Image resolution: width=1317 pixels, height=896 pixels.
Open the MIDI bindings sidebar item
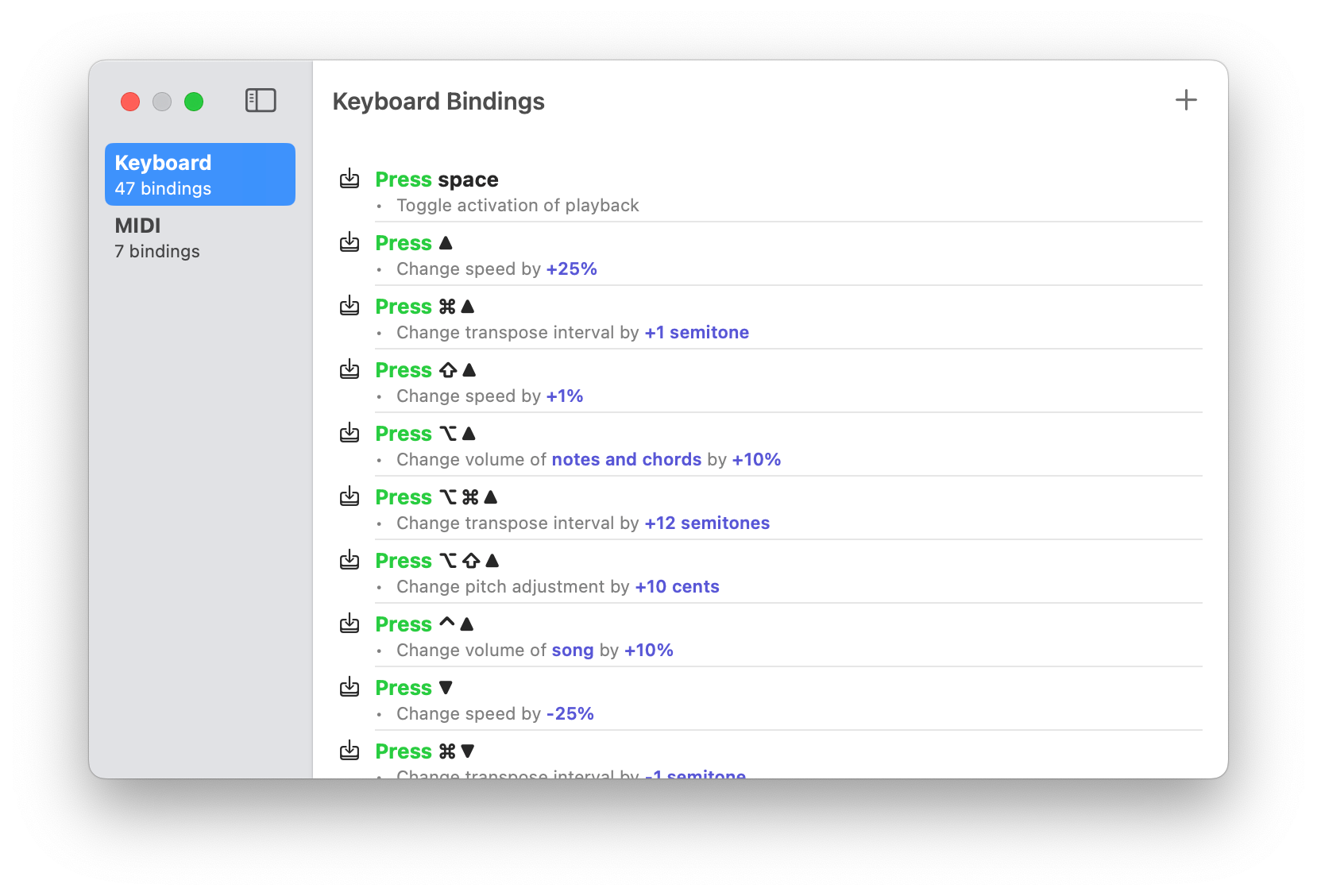(199, 238)
